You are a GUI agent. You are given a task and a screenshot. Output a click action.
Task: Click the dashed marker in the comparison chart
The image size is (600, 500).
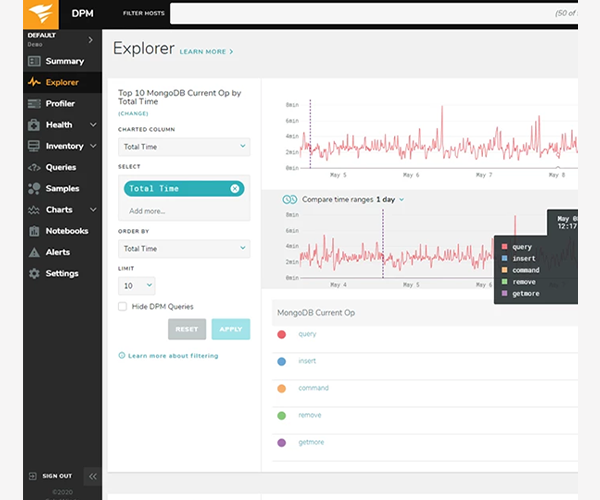click(383, 244)
